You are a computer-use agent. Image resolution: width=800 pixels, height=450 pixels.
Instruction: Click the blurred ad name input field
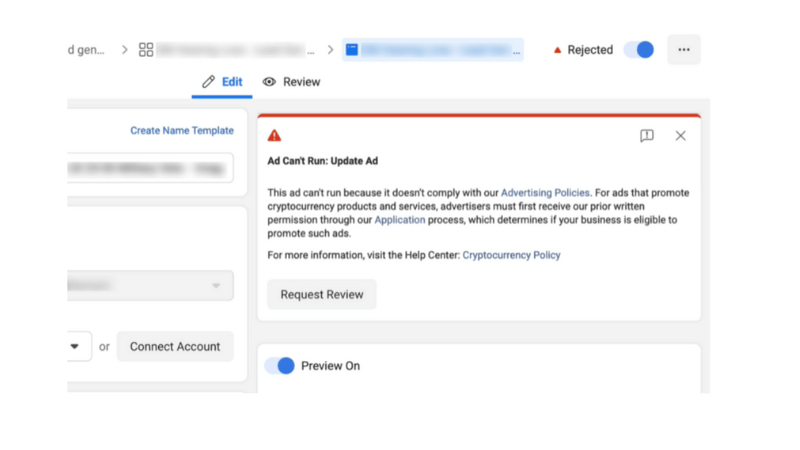(x=150, y=168)
